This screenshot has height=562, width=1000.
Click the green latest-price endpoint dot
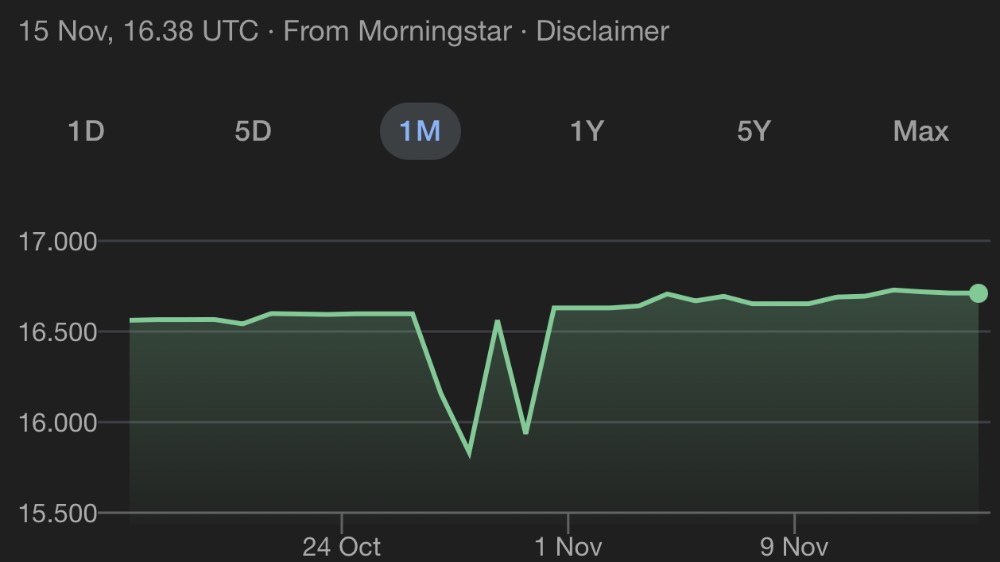[978, 293]
